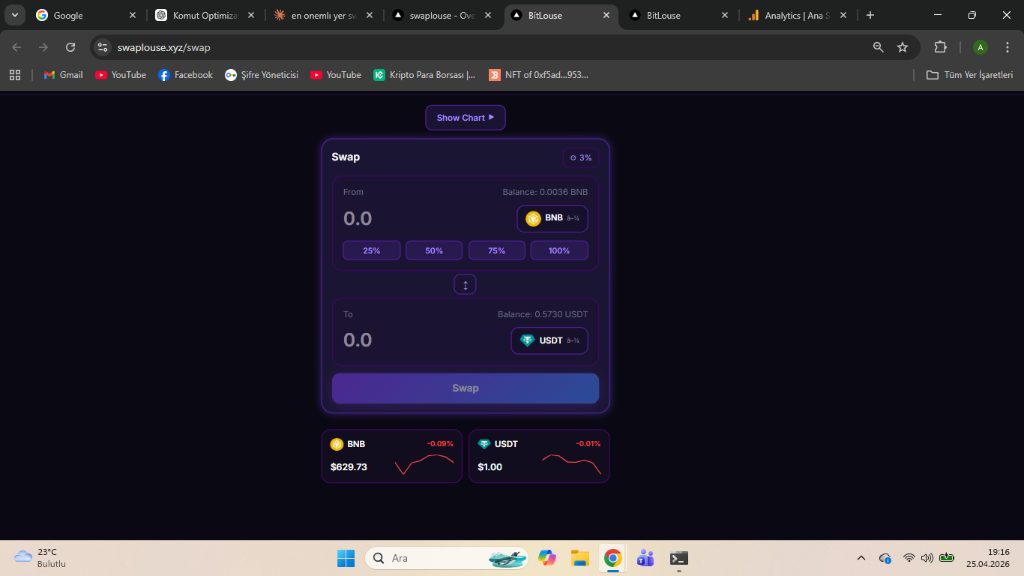Click the swap direction arrows icon
Image resolution: width=1024 pixels, height=576 pixels.
[465, 285]
